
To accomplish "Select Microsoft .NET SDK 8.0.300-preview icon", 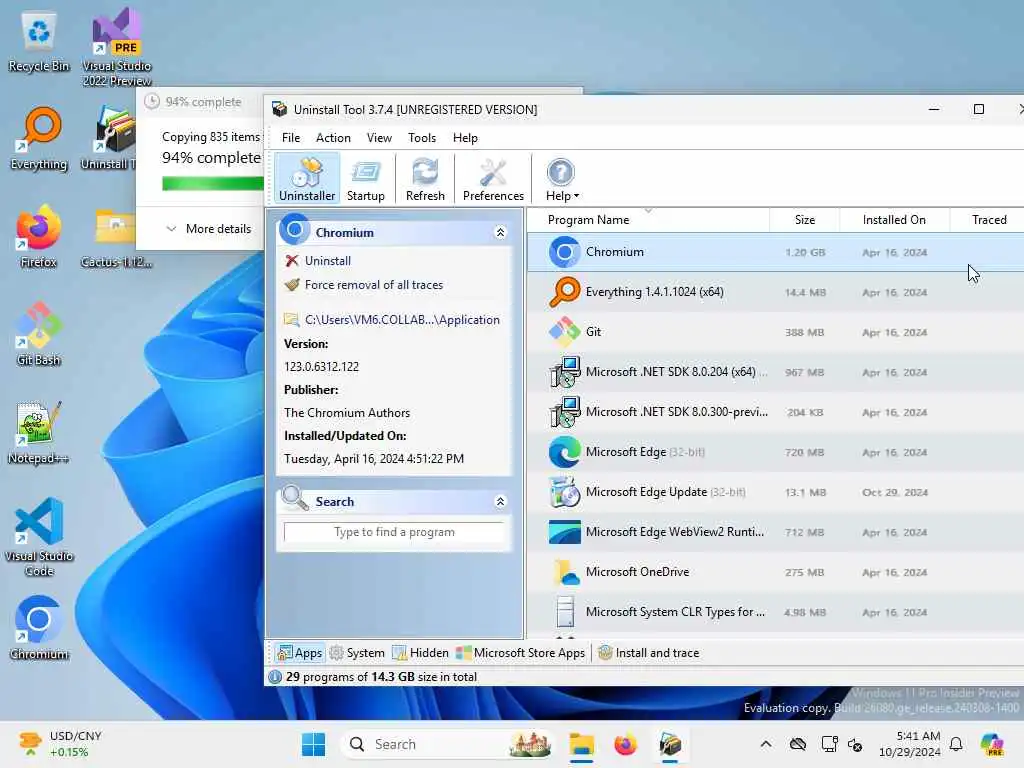I will click(x=564, y=412).
